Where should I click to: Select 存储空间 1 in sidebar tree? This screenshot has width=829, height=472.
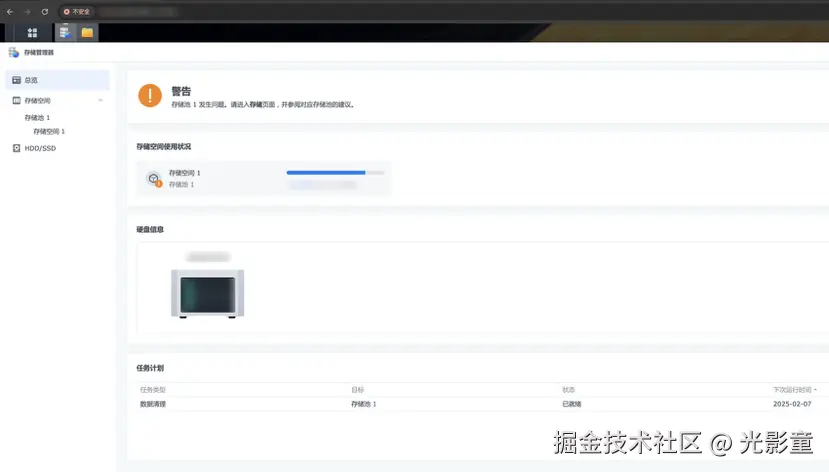49,131
